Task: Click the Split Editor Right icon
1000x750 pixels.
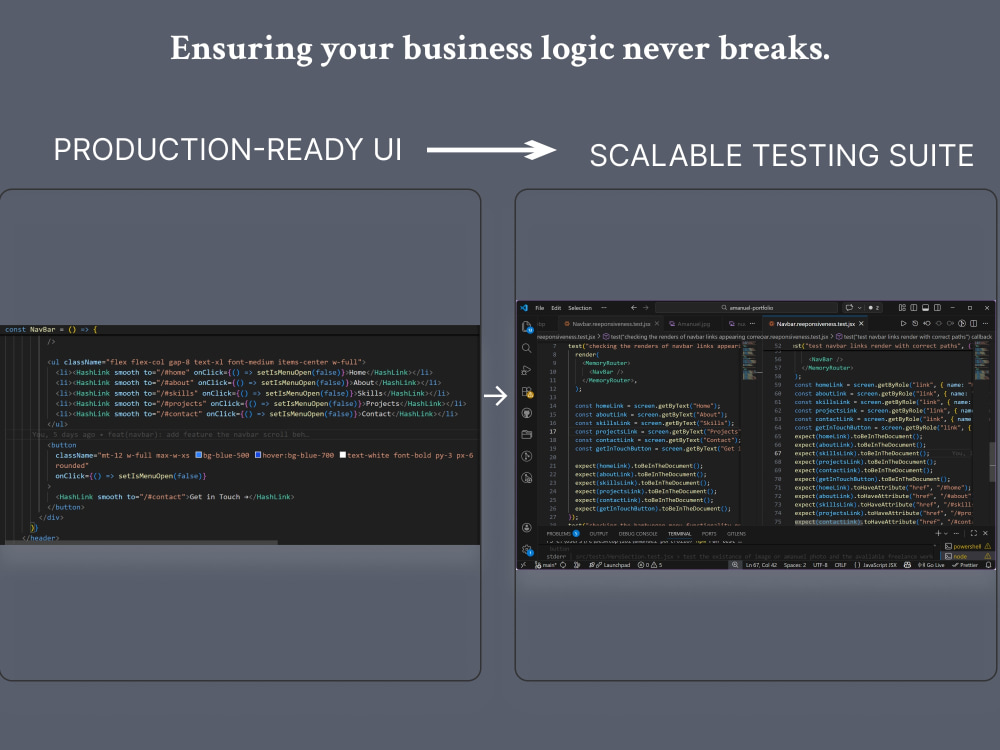Action: pos(973,323)
